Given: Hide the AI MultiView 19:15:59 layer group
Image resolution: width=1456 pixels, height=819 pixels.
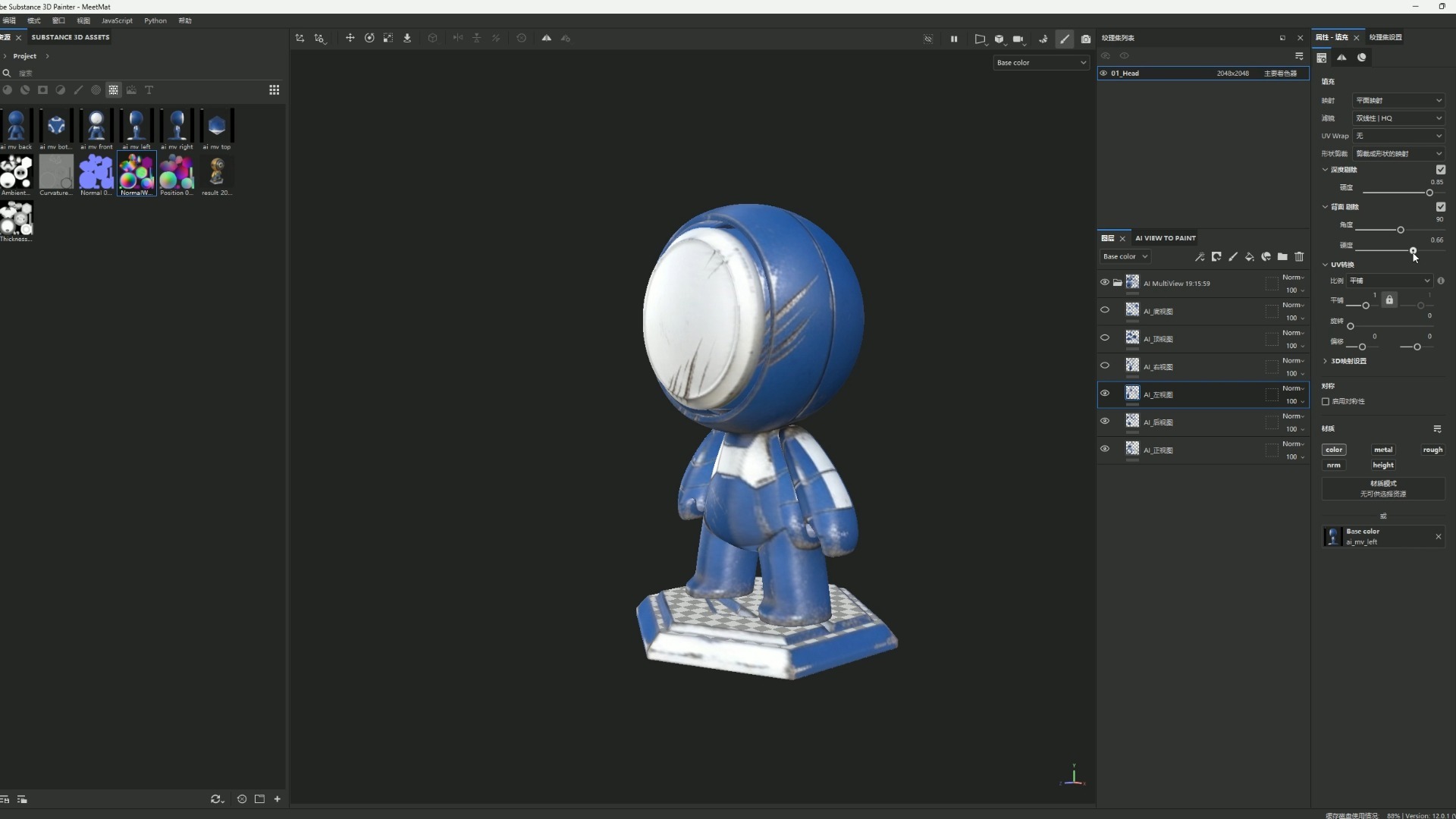Looking at the screenshot, I should click(1105, 282).
